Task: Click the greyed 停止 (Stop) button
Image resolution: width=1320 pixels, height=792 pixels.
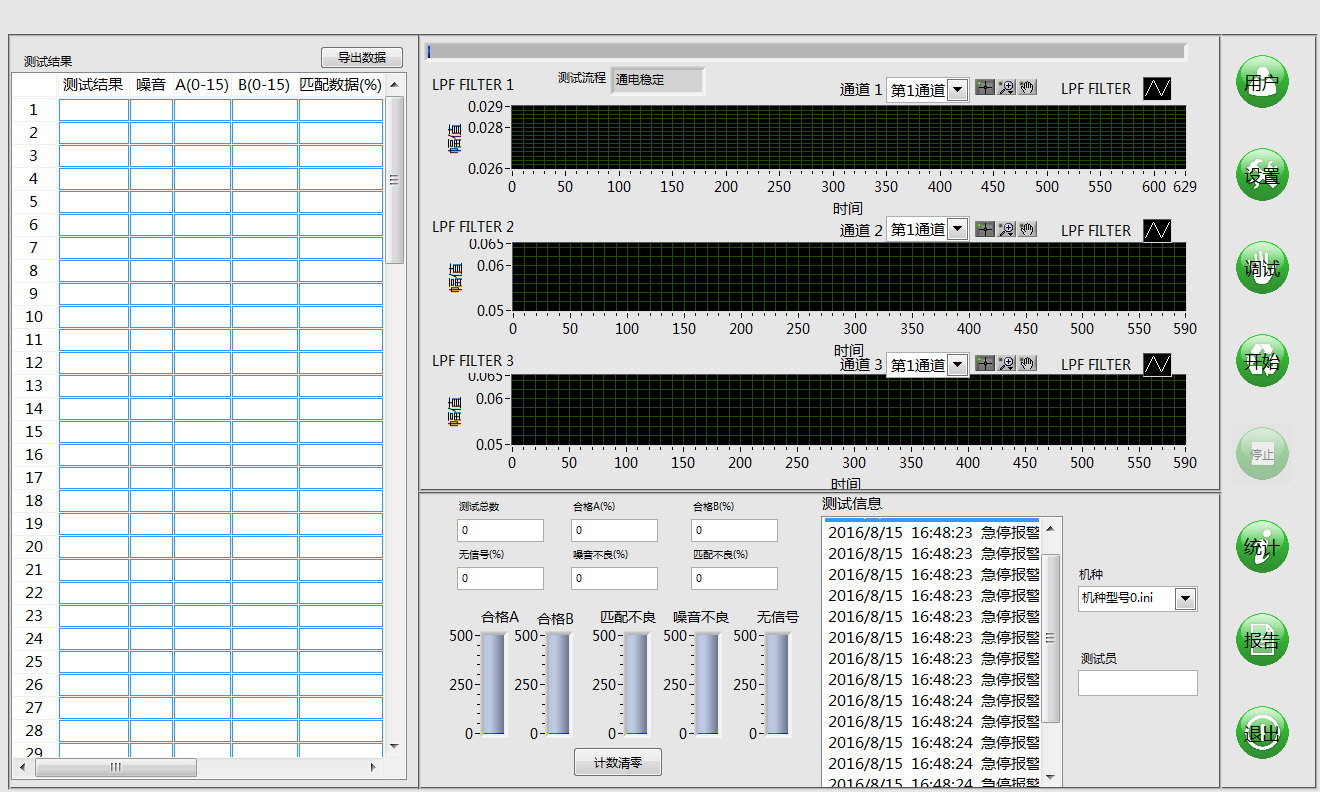Action: 1262,454
